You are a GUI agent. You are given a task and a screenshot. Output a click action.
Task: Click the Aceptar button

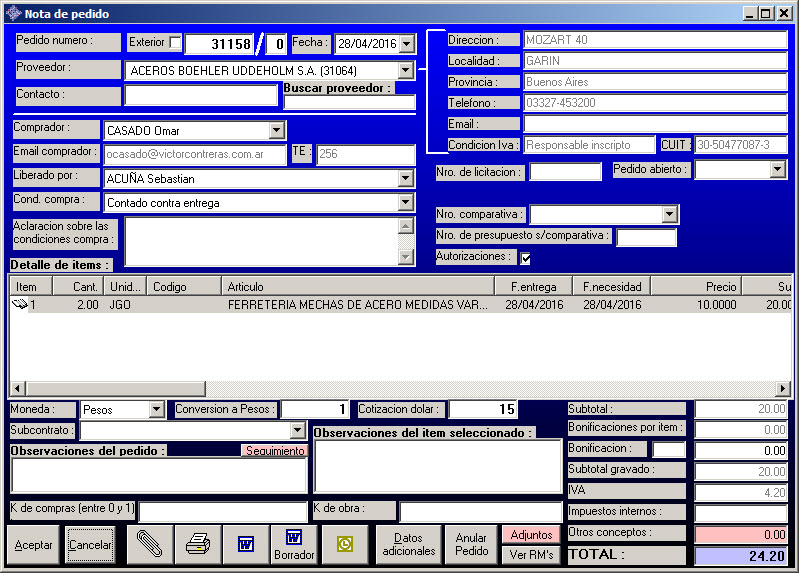pos(34,545)
